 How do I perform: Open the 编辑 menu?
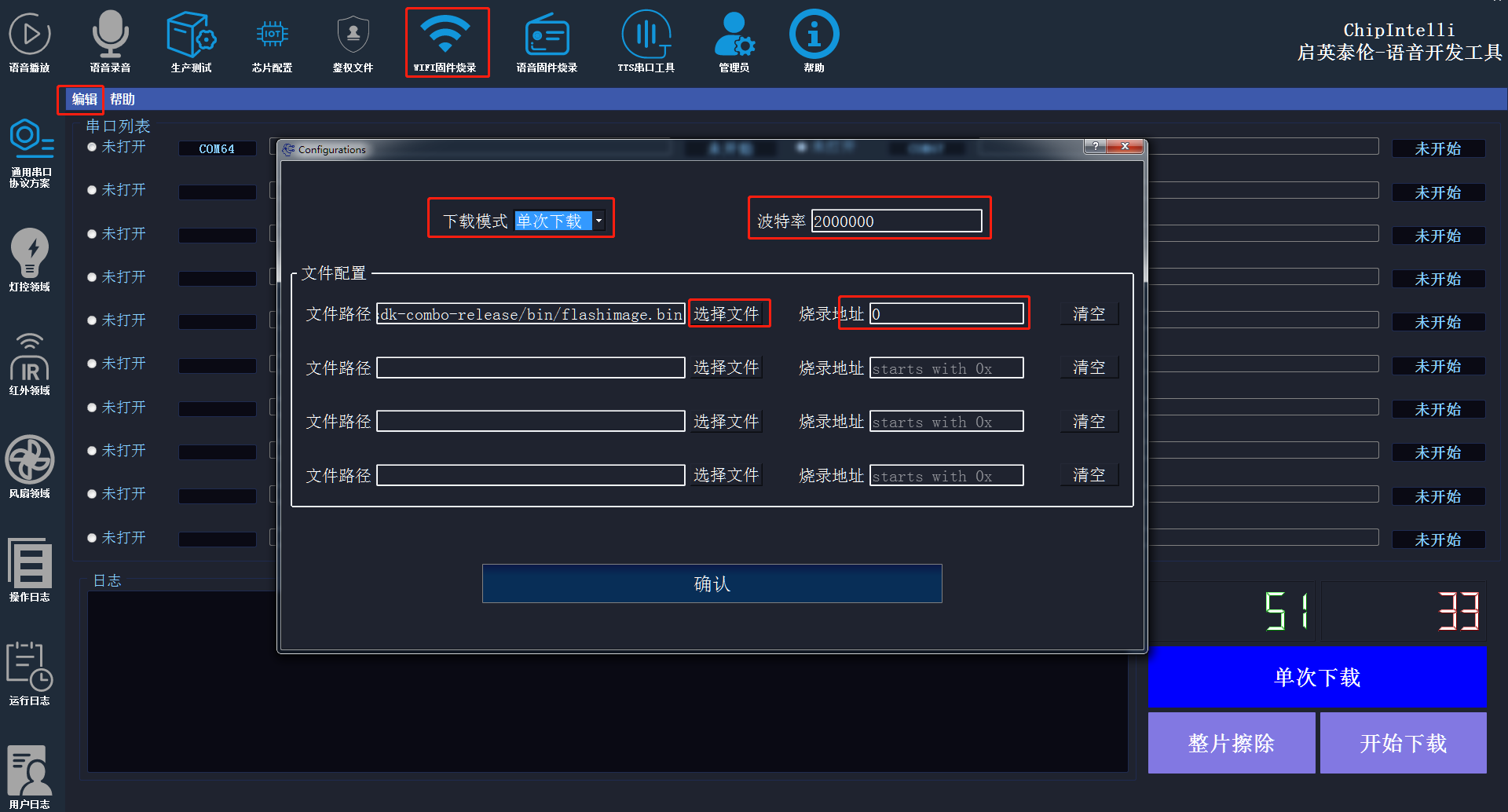[84, 99]
